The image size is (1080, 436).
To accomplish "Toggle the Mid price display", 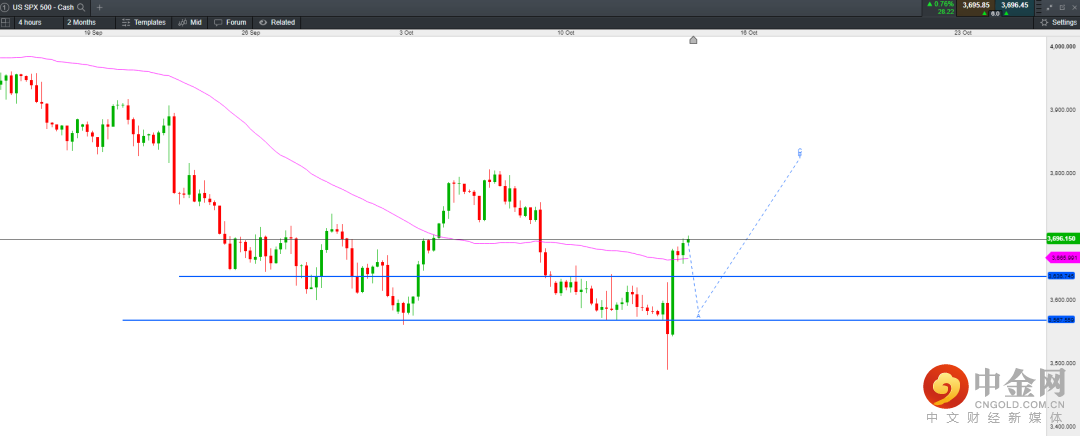I will 190,21.
